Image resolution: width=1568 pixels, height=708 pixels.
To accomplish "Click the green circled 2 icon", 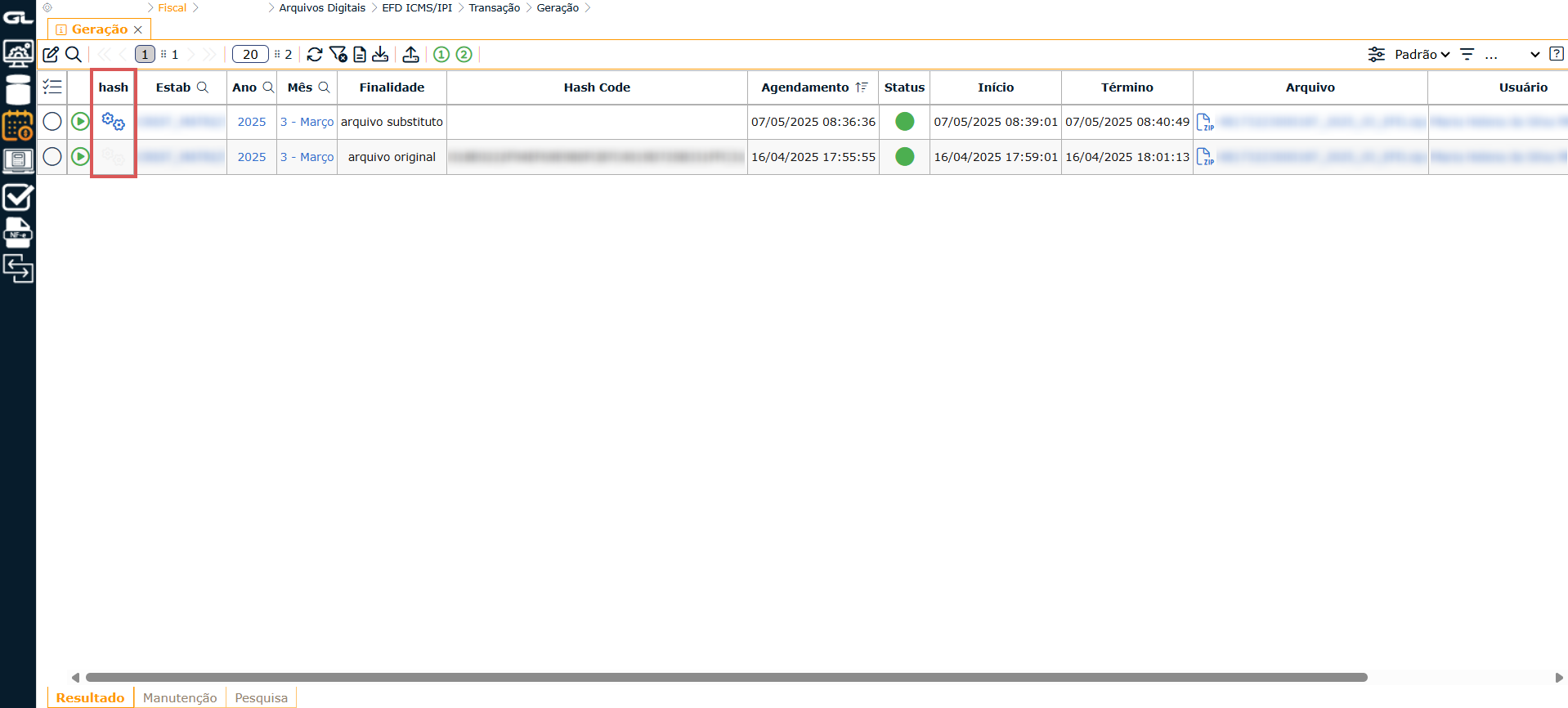I will click(464, 54).
